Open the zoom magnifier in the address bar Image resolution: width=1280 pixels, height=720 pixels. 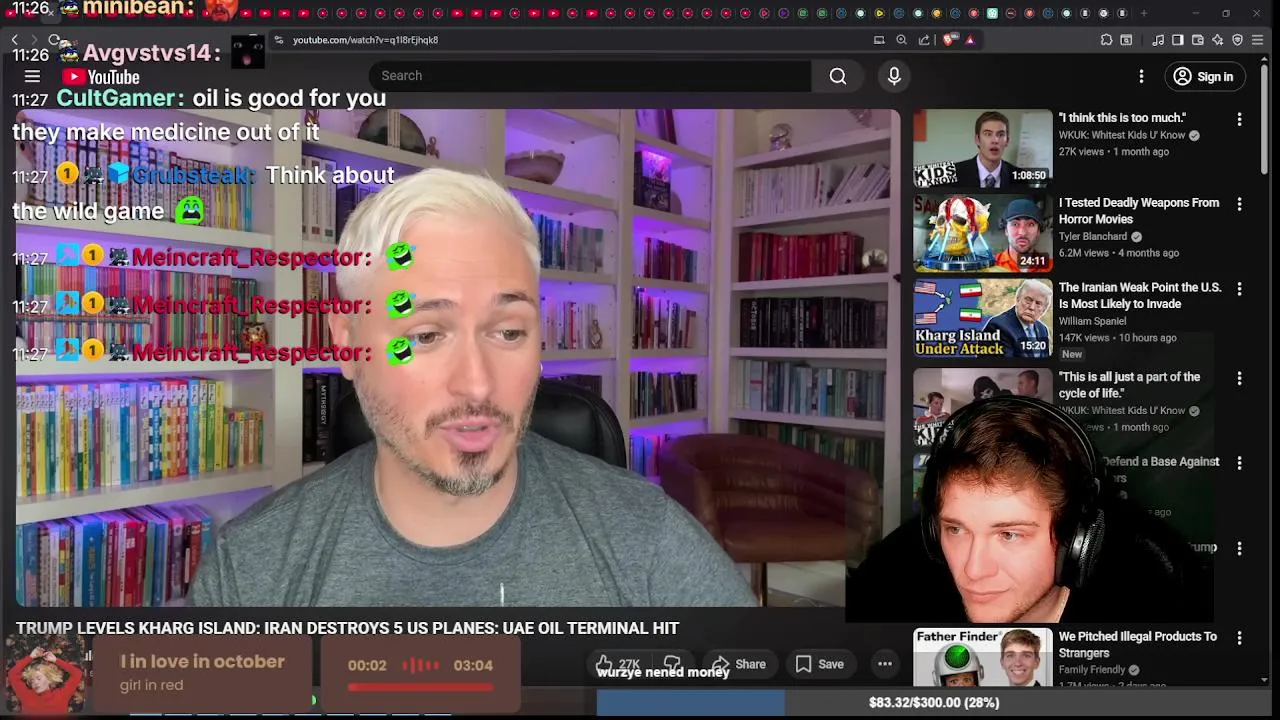click(x=901, y=40)
